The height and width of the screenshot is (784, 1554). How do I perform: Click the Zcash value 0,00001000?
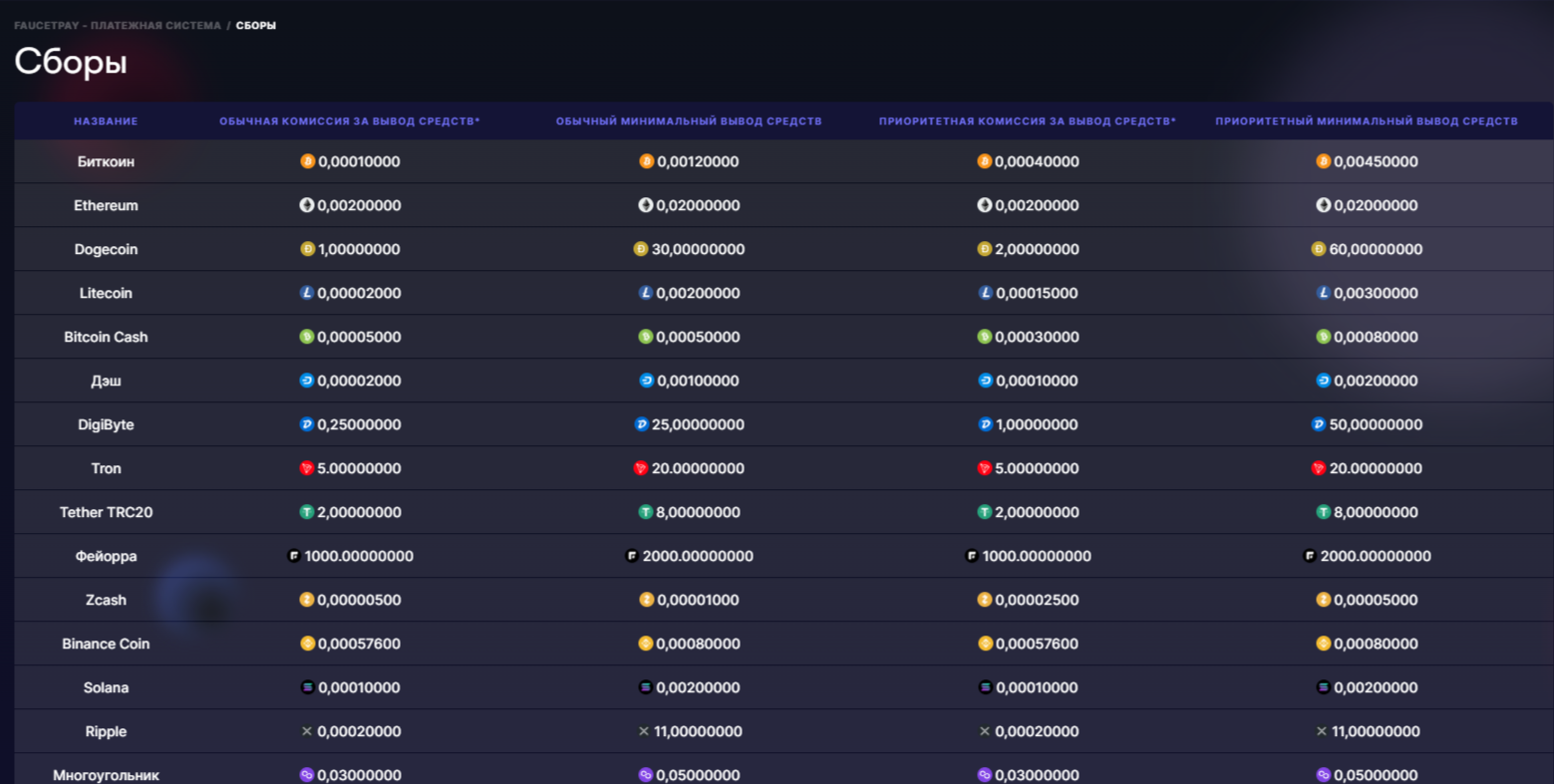pos(698,600)
